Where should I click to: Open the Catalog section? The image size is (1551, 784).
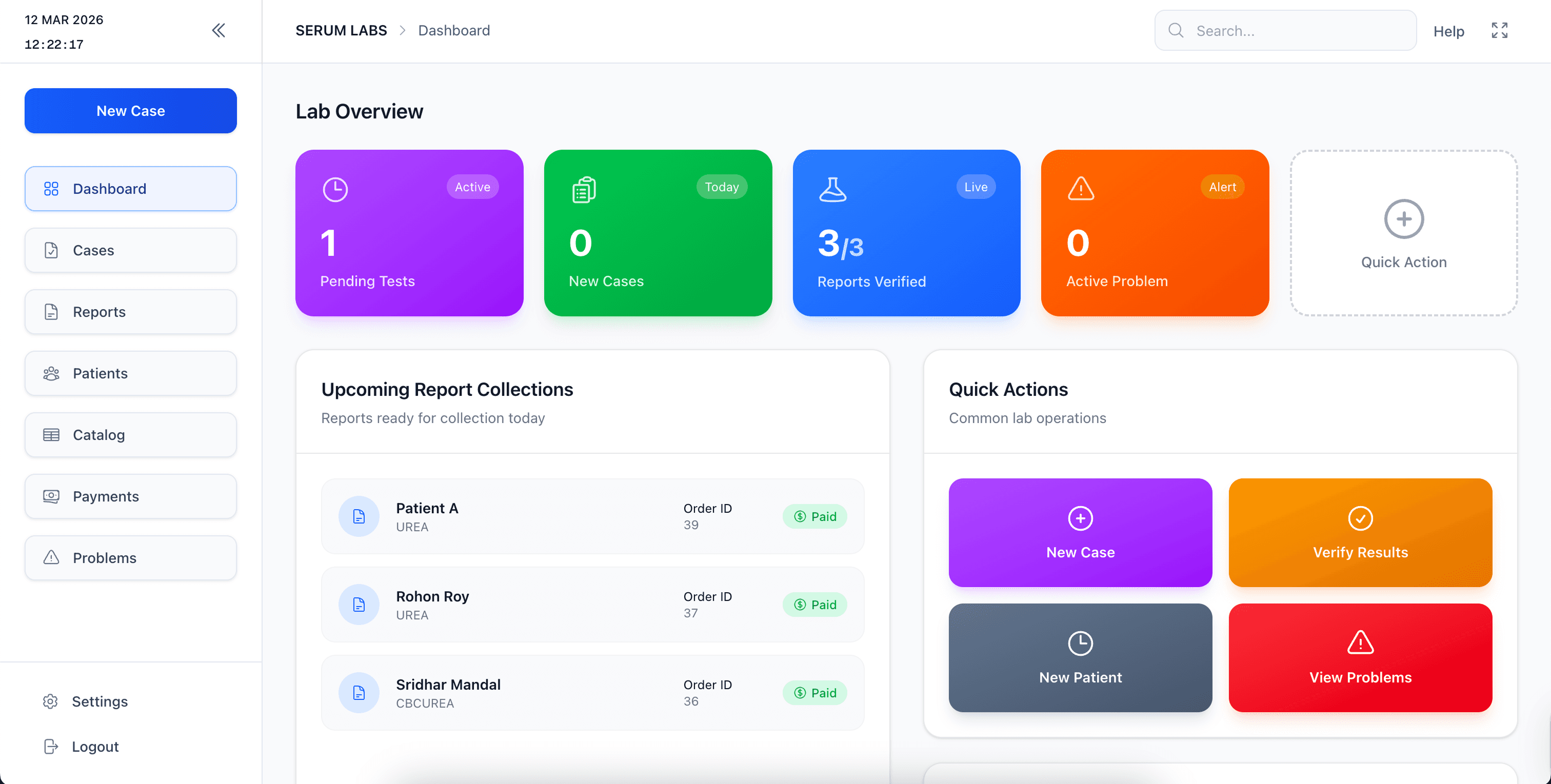[131, 435]
